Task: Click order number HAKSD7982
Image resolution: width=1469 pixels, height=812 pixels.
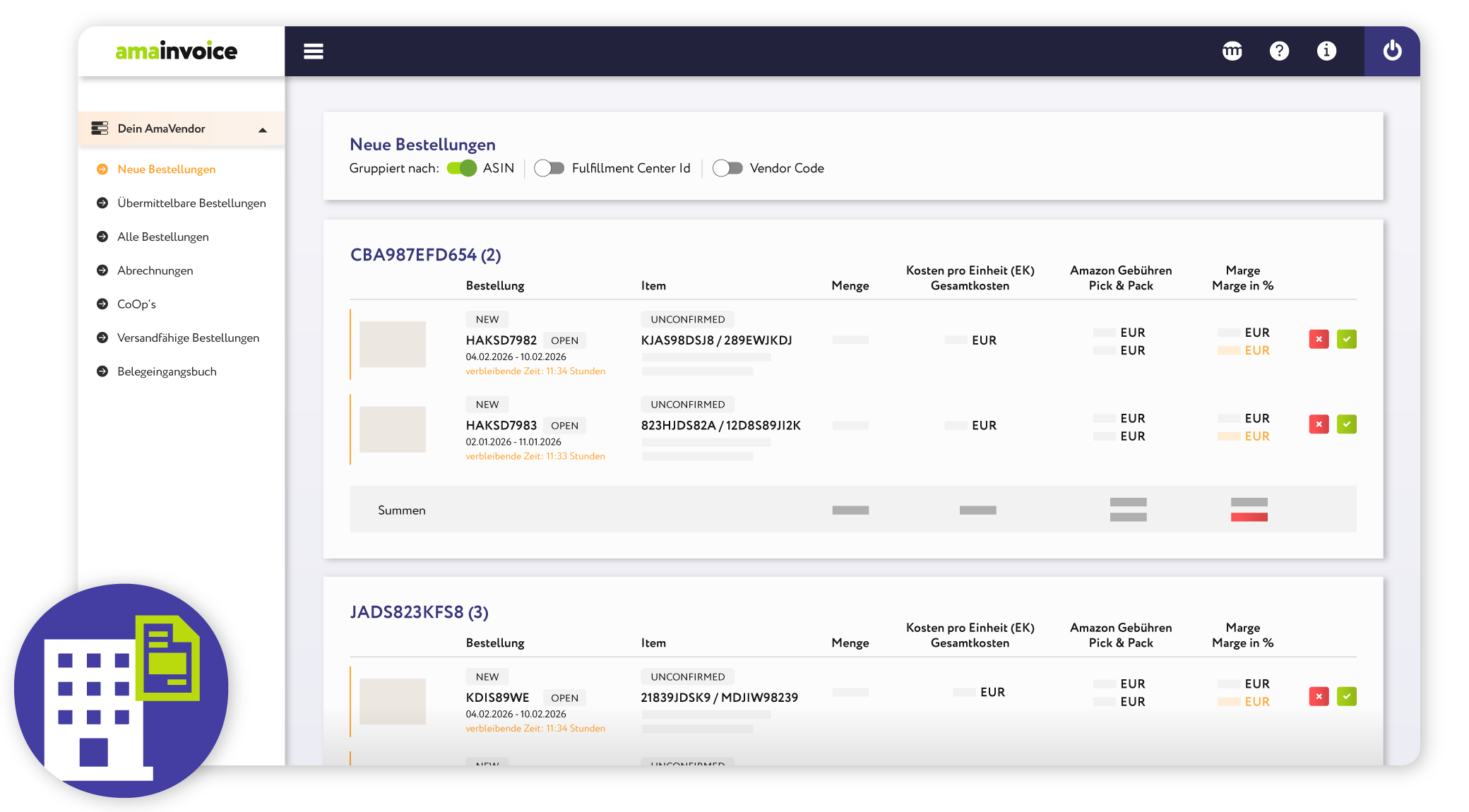Action: 501,340
